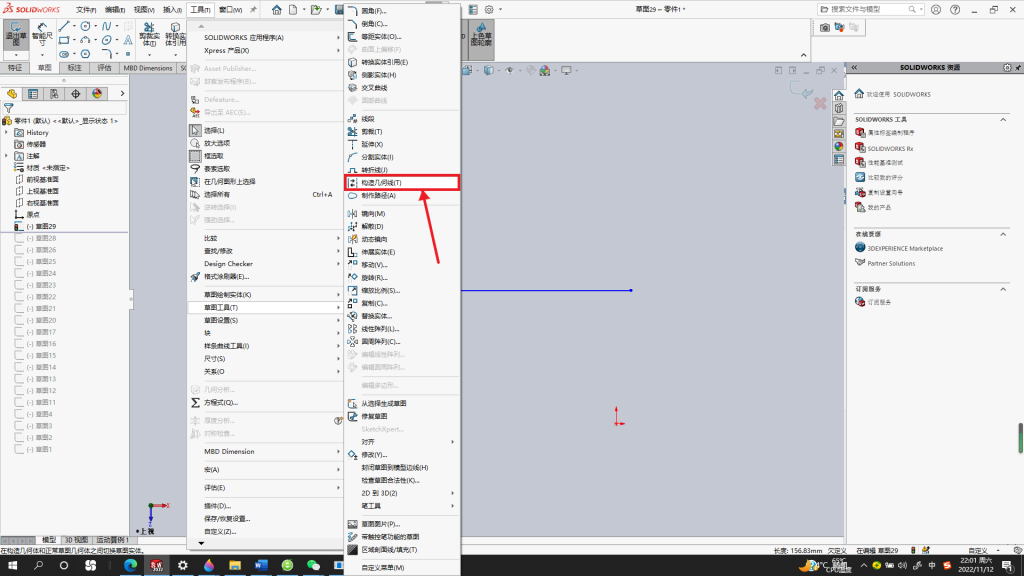Open Microsoft Edge from the taskbar
Image resolution: width=1024 pixels, height=576 pixels.
(x=131, y=566)
